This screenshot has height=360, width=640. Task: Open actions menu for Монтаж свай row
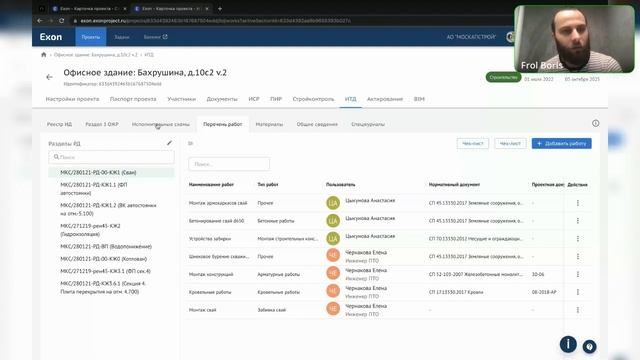[578, 310]
